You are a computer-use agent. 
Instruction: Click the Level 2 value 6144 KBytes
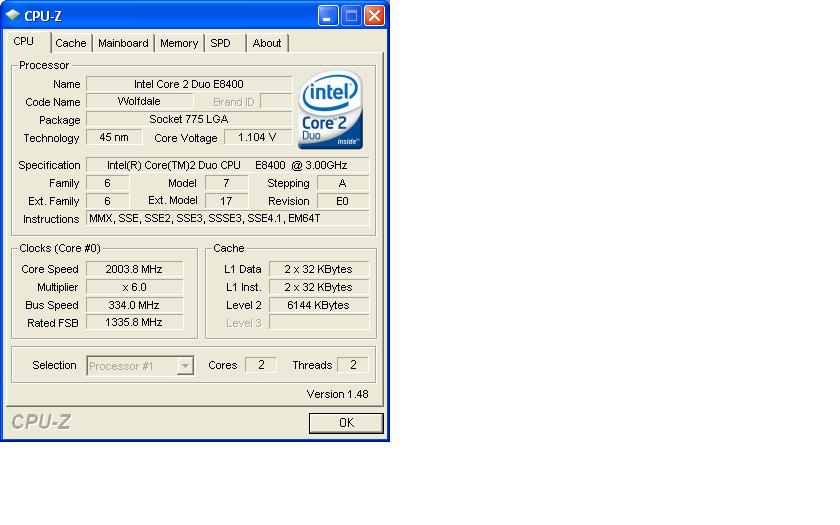tap(319, 305)
